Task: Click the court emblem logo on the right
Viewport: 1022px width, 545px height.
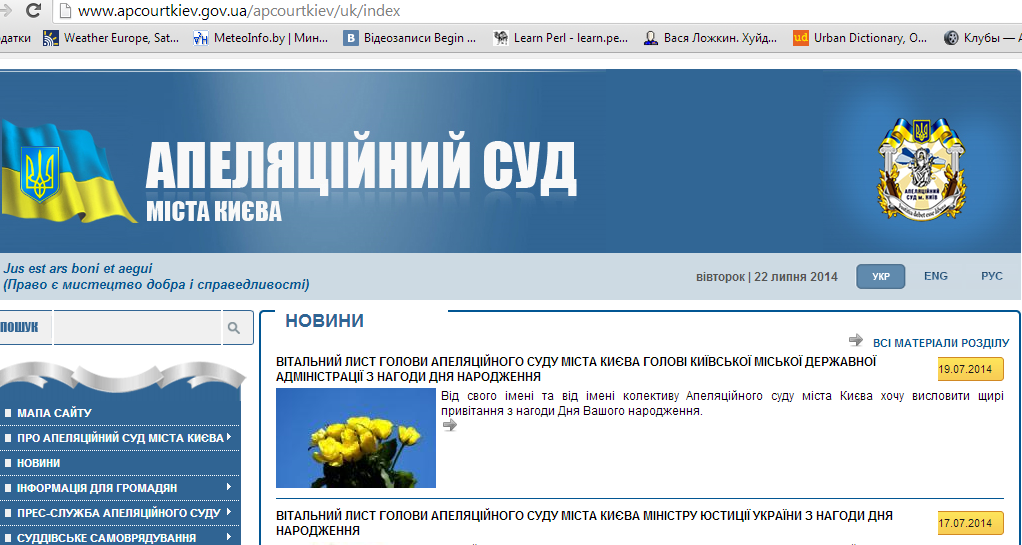Action: [x=921, y=168]
